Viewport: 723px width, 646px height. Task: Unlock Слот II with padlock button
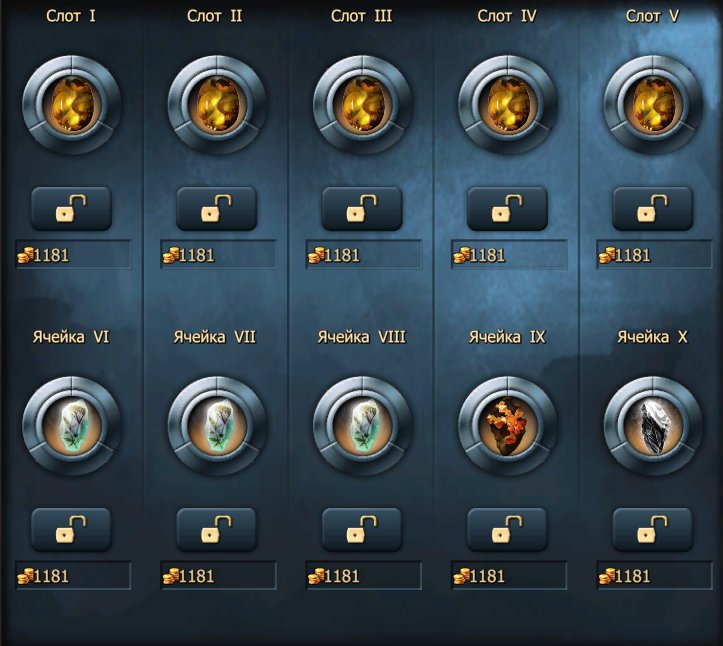click(x=216, y=209)
